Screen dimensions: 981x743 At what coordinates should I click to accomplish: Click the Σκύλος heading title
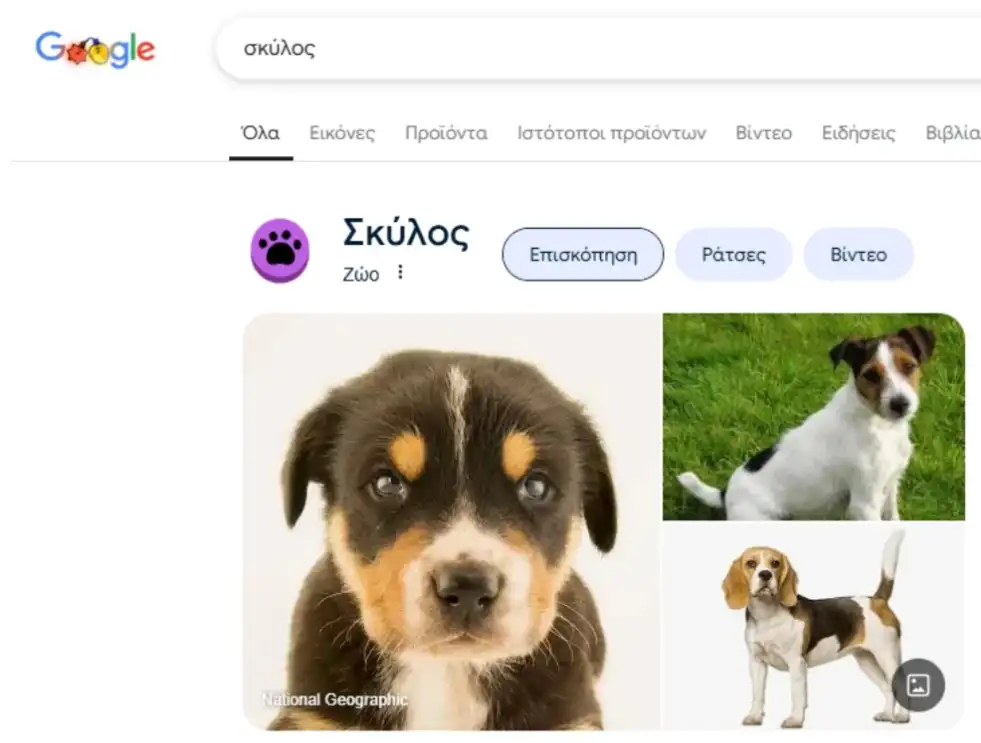(405, 233)
